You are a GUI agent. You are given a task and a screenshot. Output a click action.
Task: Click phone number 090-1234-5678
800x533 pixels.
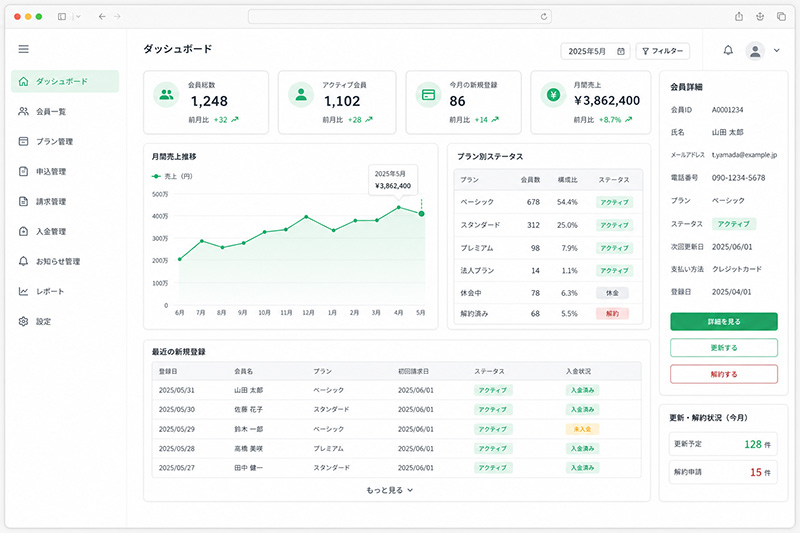click(738, 178)
